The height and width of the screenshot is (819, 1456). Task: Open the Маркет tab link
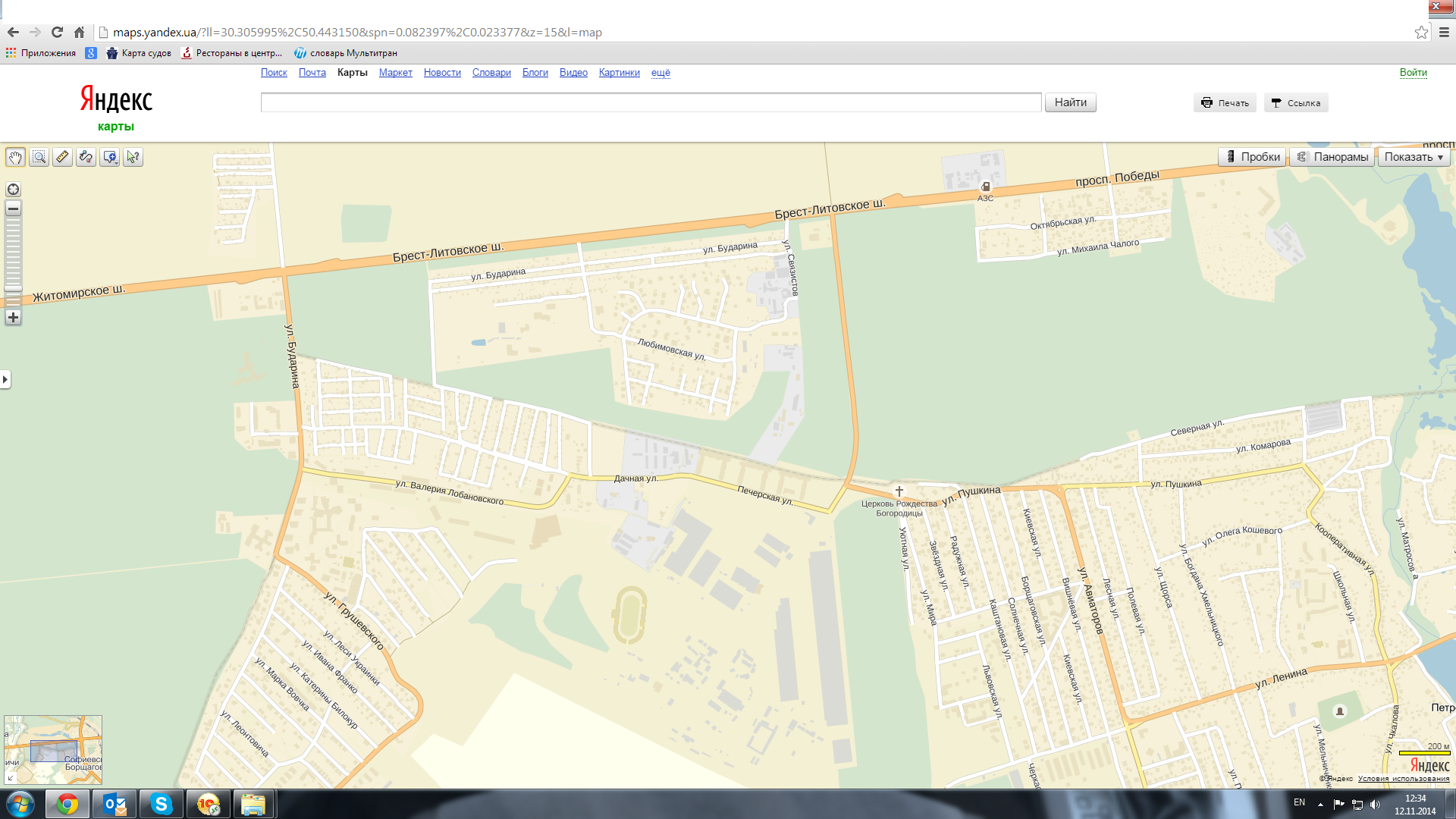(395, 73)
